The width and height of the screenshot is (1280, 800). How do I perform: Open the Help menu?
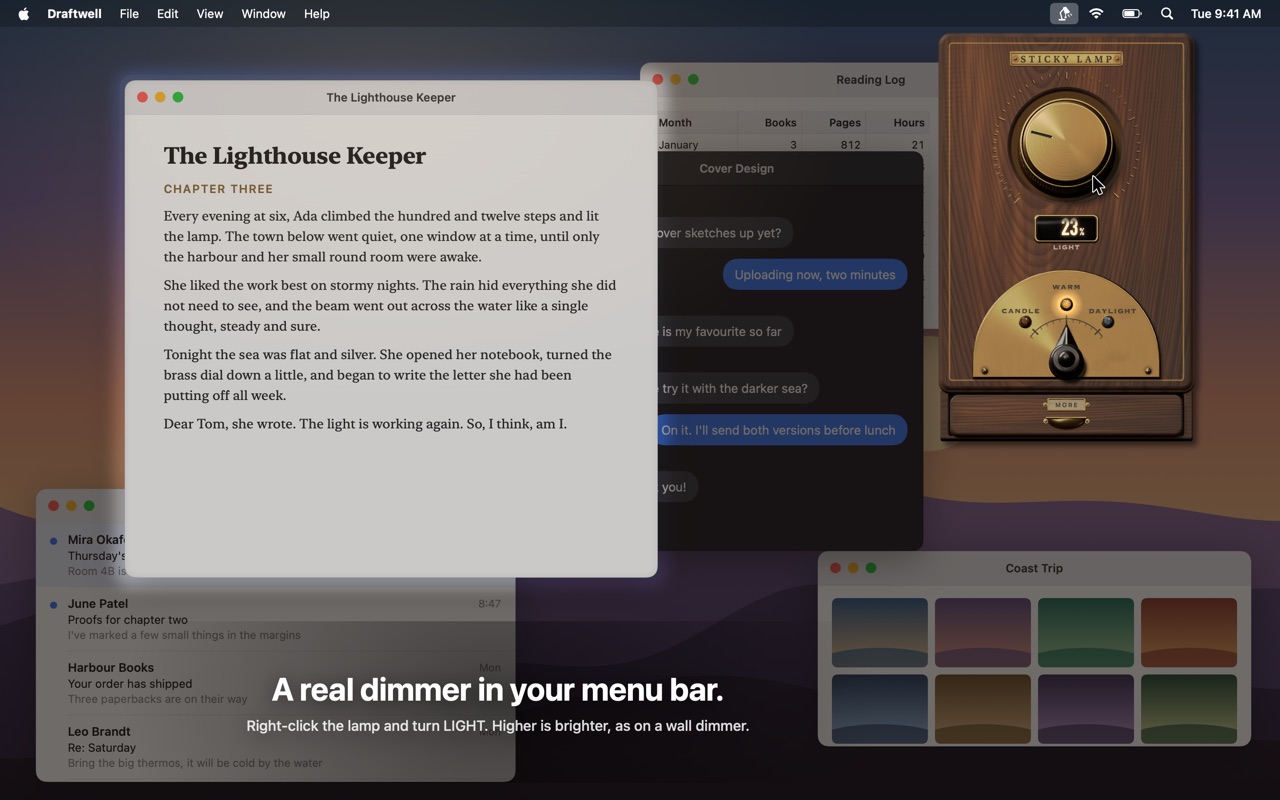click(317, 14)
